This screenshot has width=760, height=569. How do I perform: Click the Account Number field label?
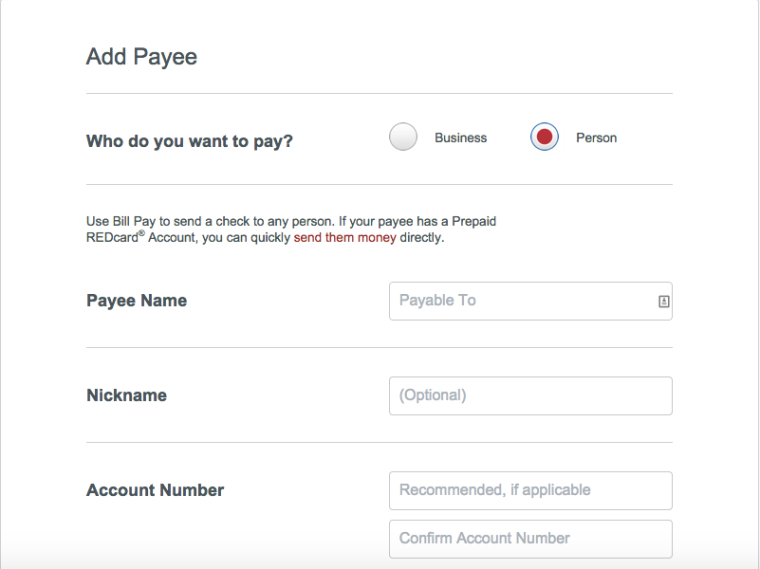[155, 490]
